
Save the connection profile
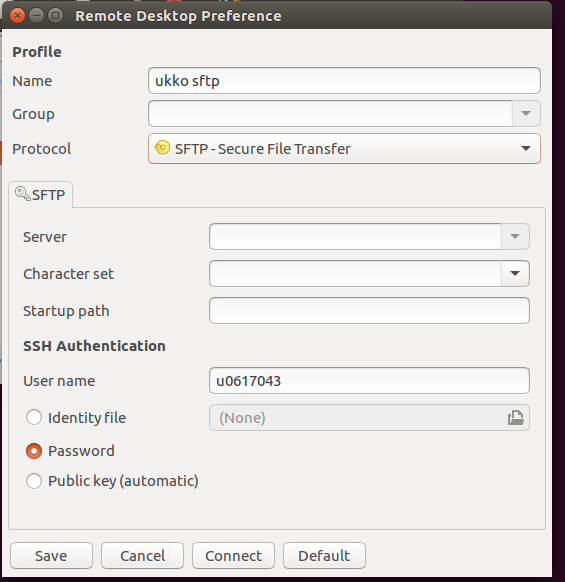[51, 556]
